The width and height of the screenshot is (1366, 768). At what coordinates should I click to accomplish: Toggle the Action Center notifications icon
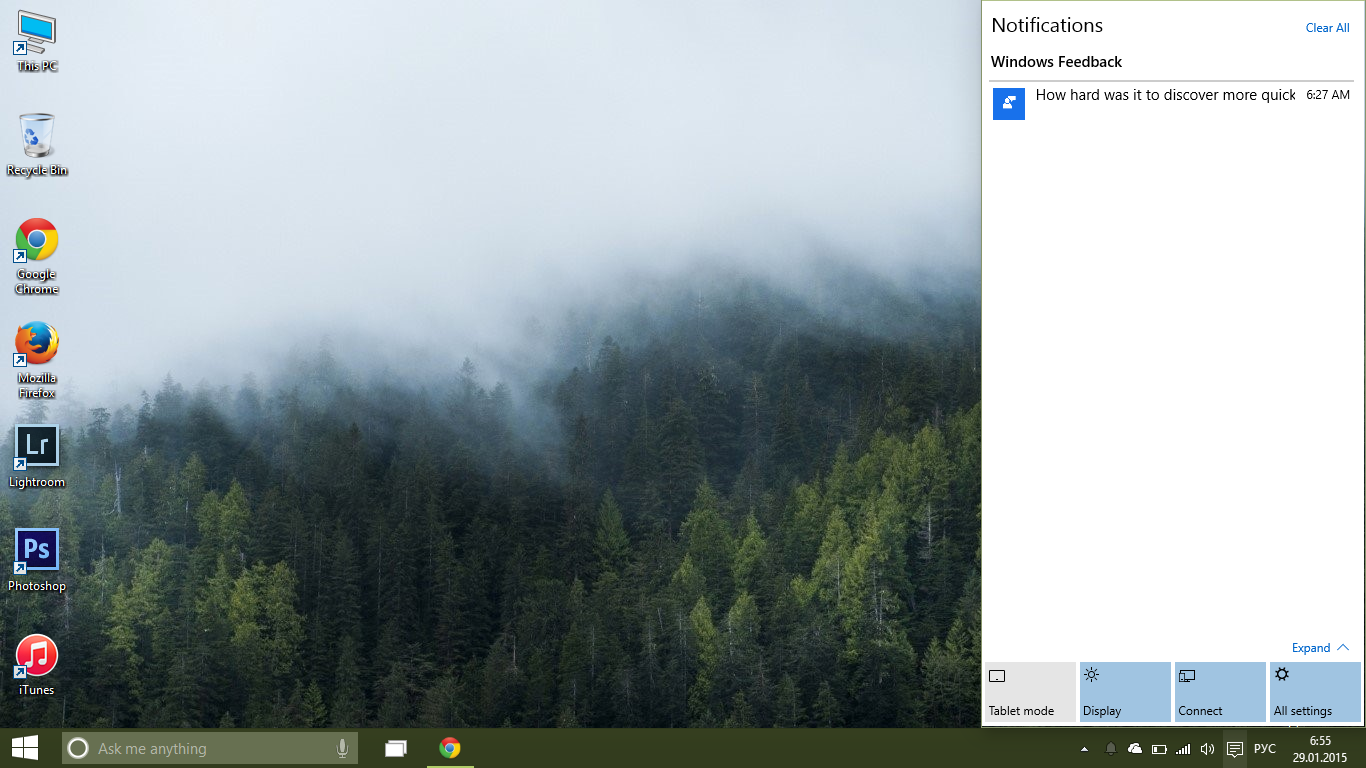[1235, 749]
